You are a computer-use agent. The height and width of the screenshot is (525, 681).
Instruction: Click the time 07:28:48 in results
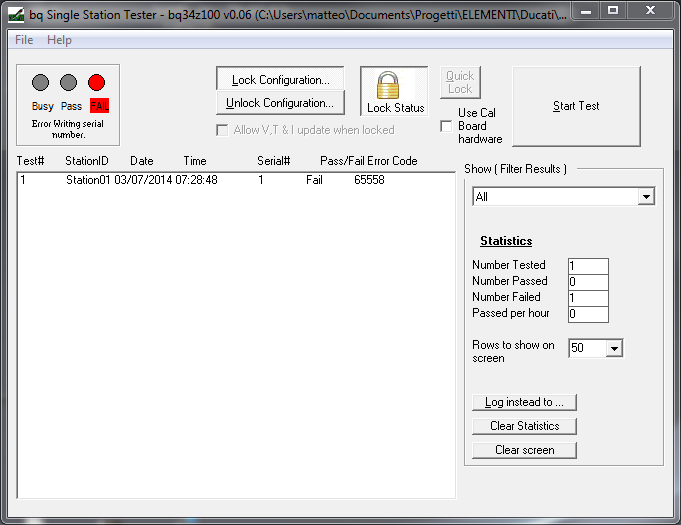[196, 180]
